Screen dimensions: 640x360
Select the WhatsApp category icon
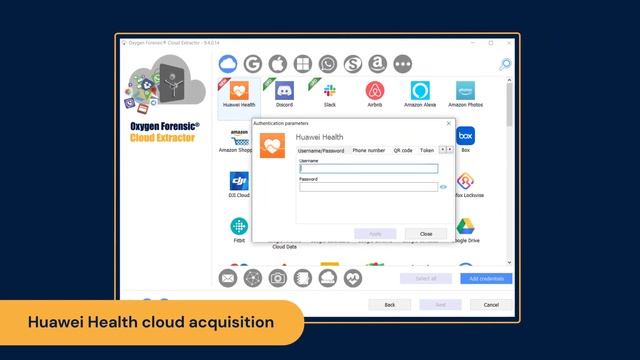pyautogui.click(x=328, y=64)
